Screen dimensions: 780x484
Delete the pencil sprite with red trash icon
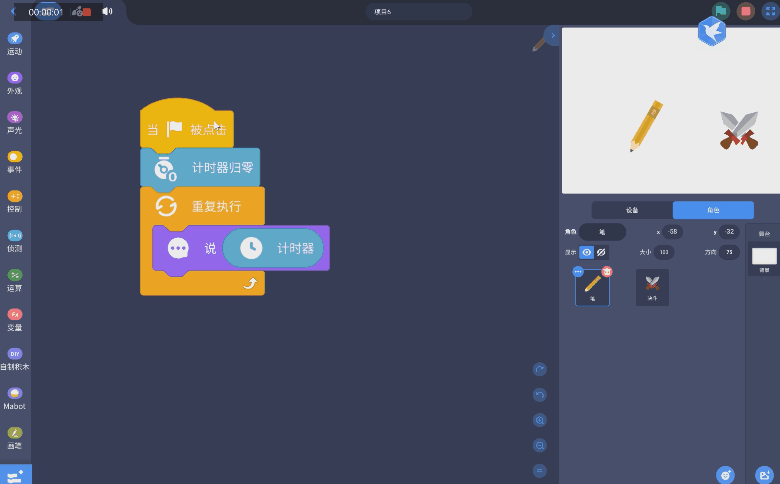[607, 272]
